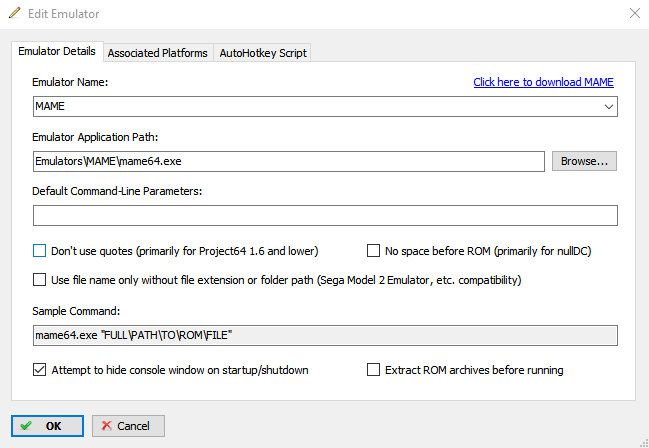The image size is (649, 448).
Task: Click the Sample Command read-only field
Action: [325, 335]
